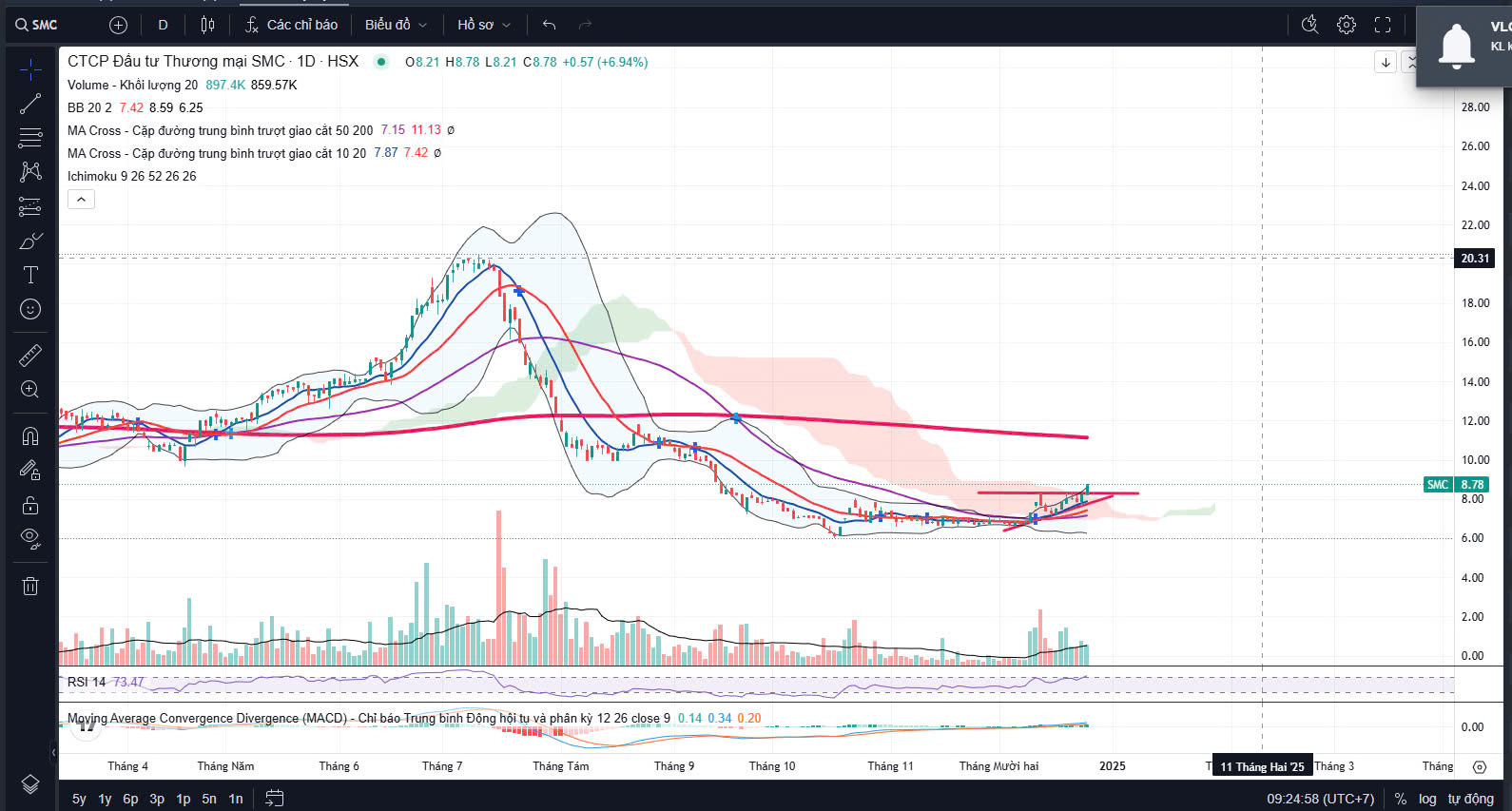Select the Volume - Khối lượng 20 legend

click(132, 85)
